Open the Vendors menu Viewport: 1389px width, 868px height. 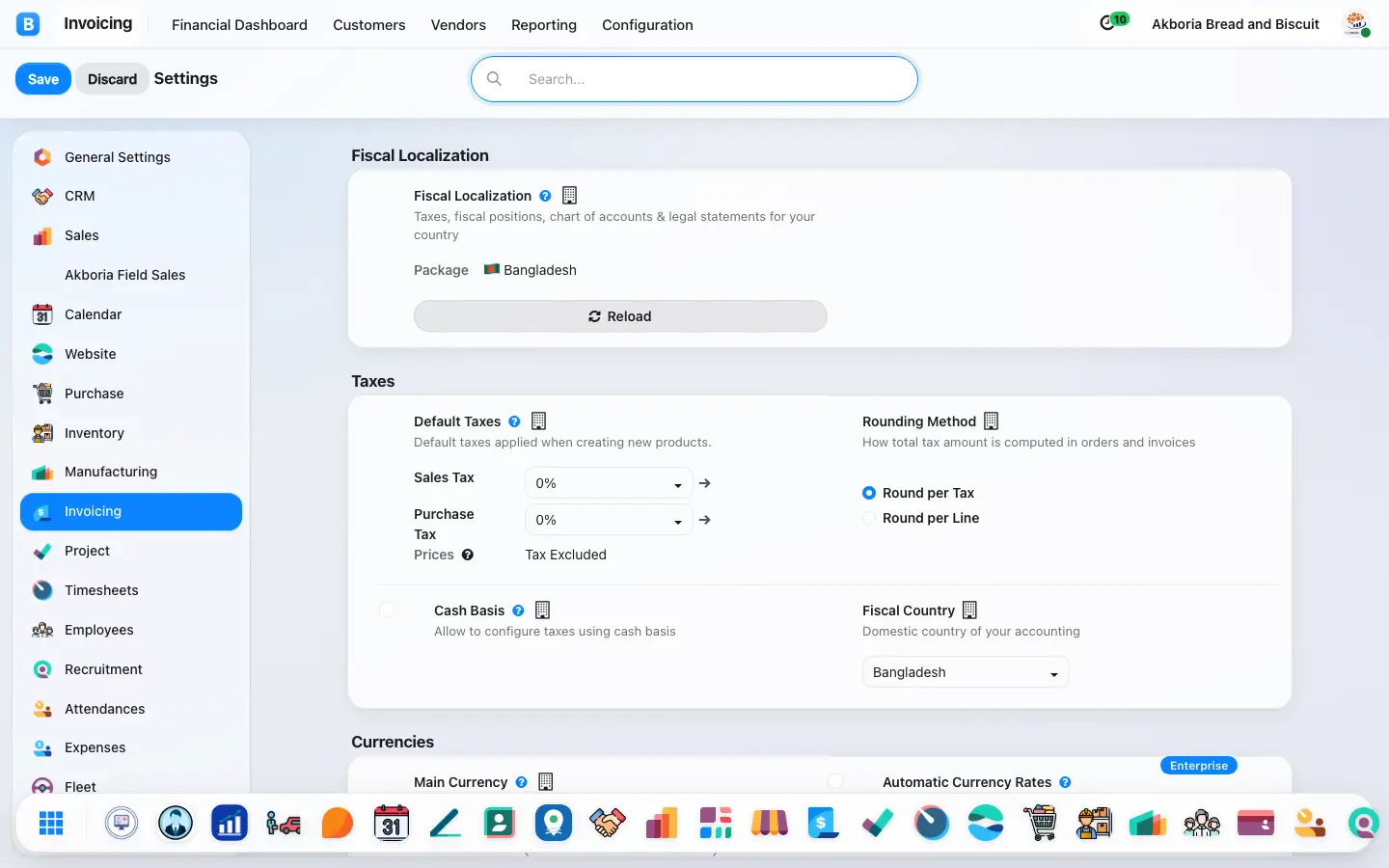pyautogui.click(x=458, y=25)
